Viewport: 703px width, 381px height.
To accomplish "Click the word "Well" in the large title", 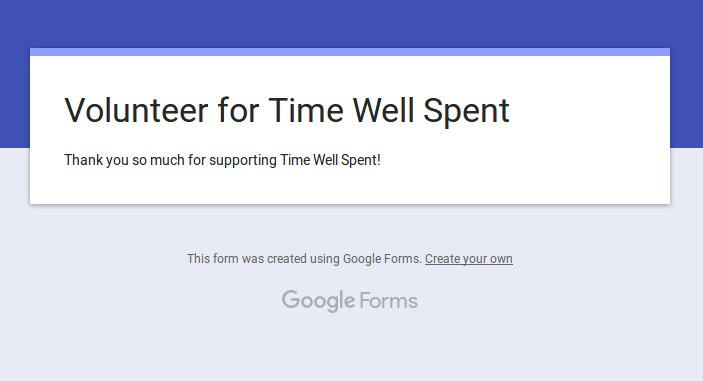I will coord(383,110).
